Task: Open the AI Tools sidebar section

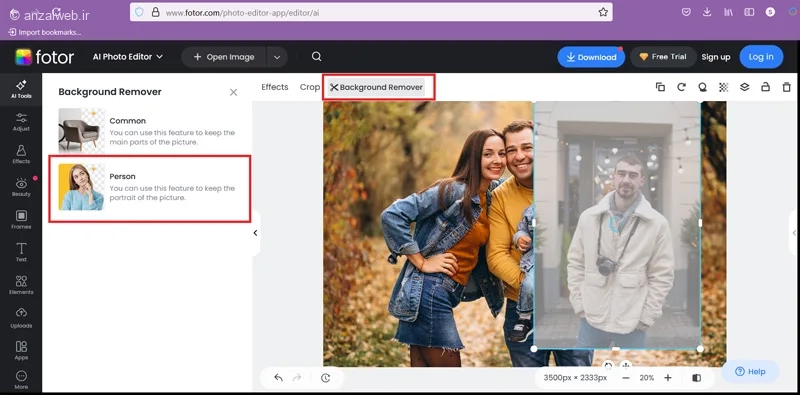Action: [21, 89]
